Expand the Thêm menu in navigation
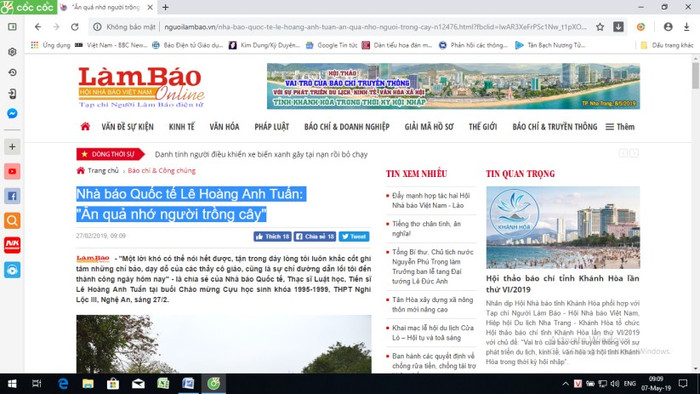 tap(620, 127)
